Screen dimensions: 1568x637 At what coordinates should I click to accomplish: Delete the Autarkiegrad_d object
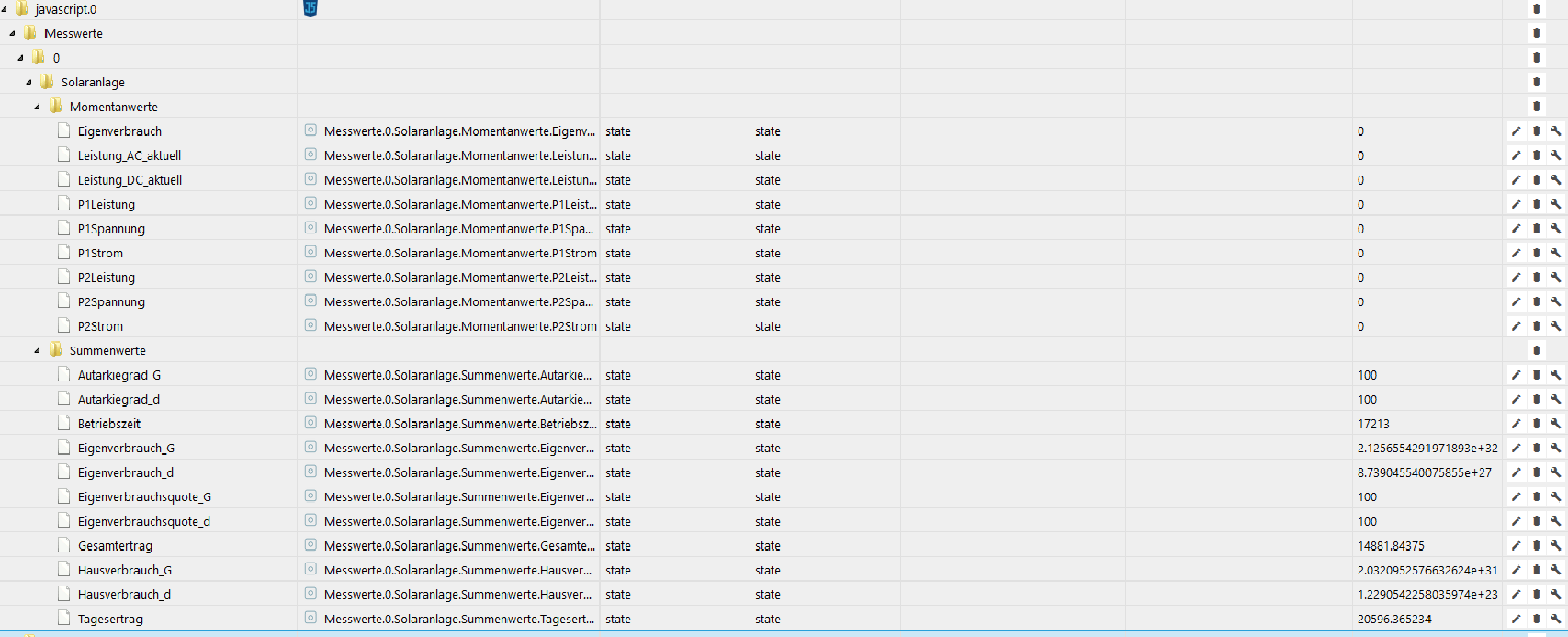[1536, 399]
